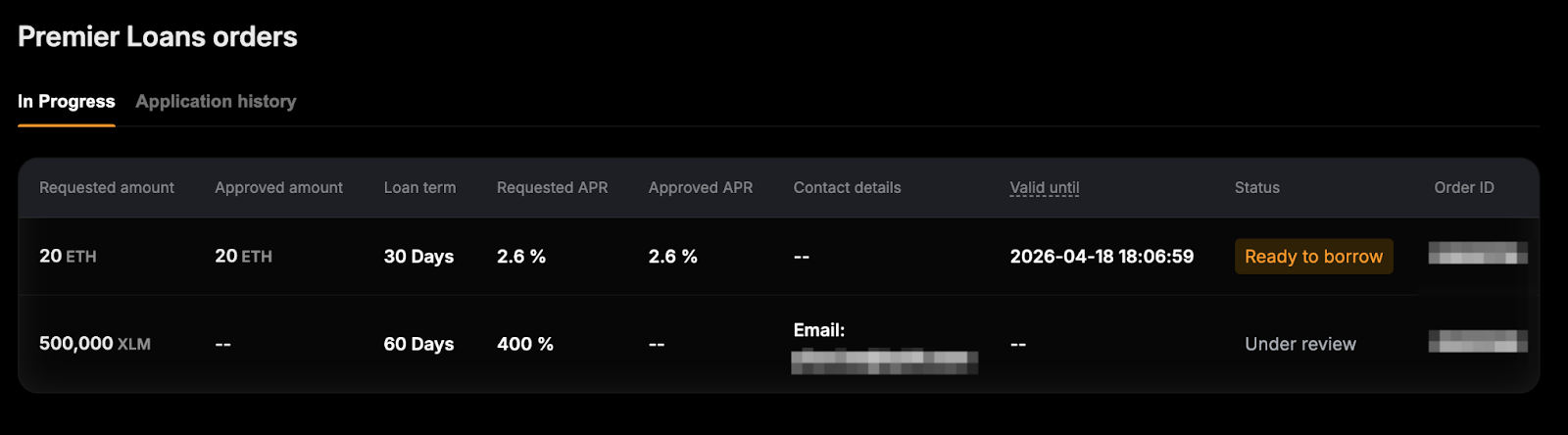Click the Approved APR column header
This screenshot has height=435, width=1568.
[x=700, y=188]
